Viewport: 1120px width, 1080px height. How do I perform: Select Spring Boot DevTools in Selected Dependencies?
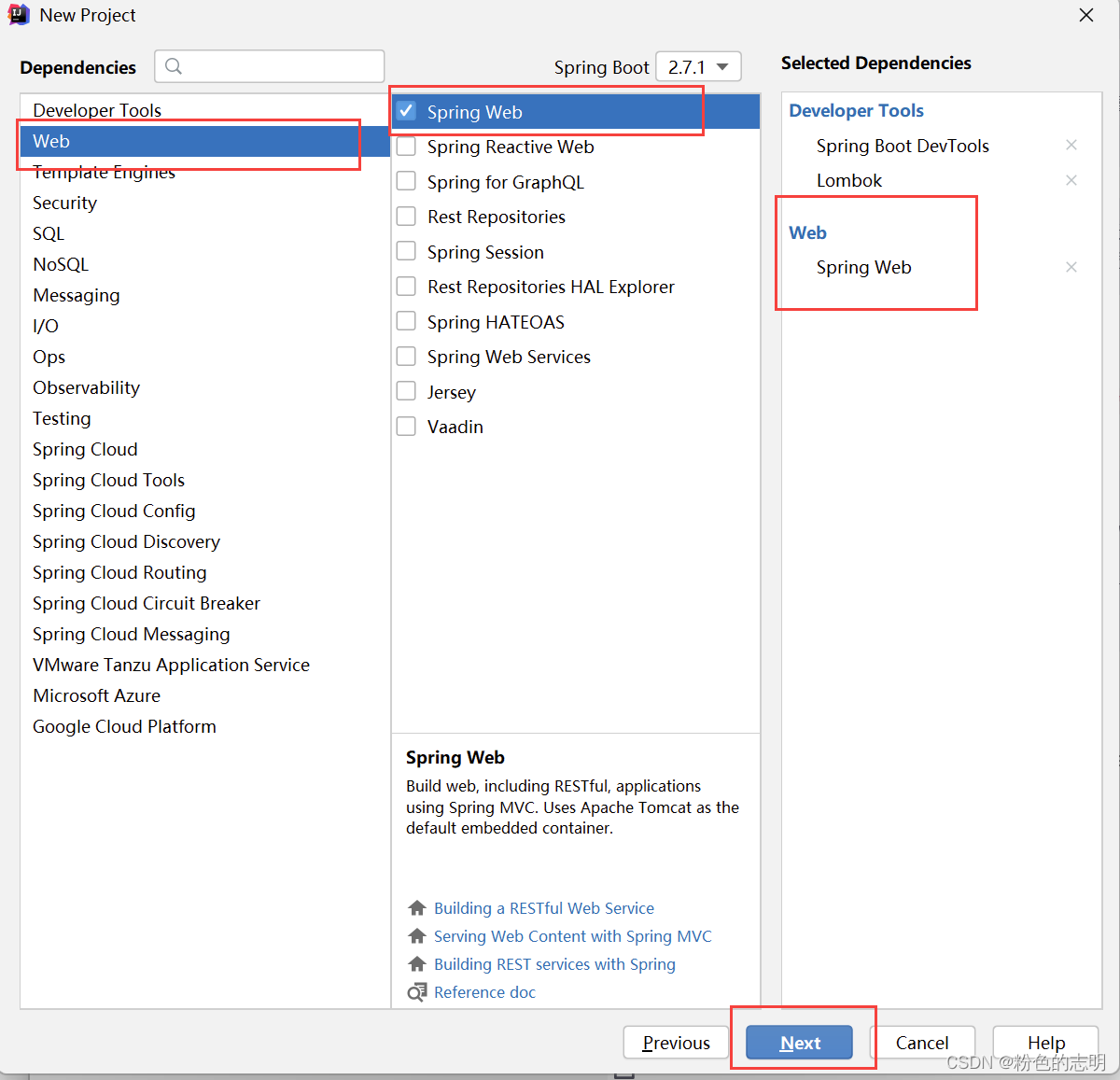(903, 146)
